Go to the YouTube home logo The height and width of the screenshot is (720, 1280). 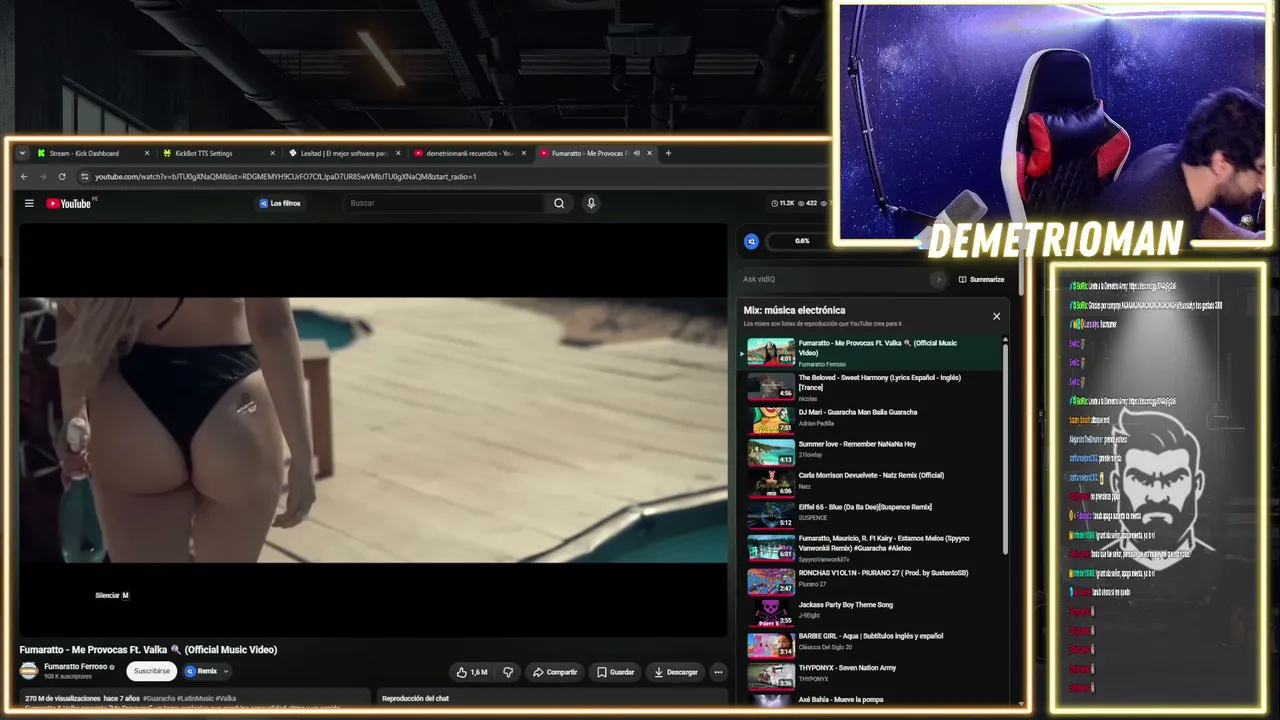point(69,203)
